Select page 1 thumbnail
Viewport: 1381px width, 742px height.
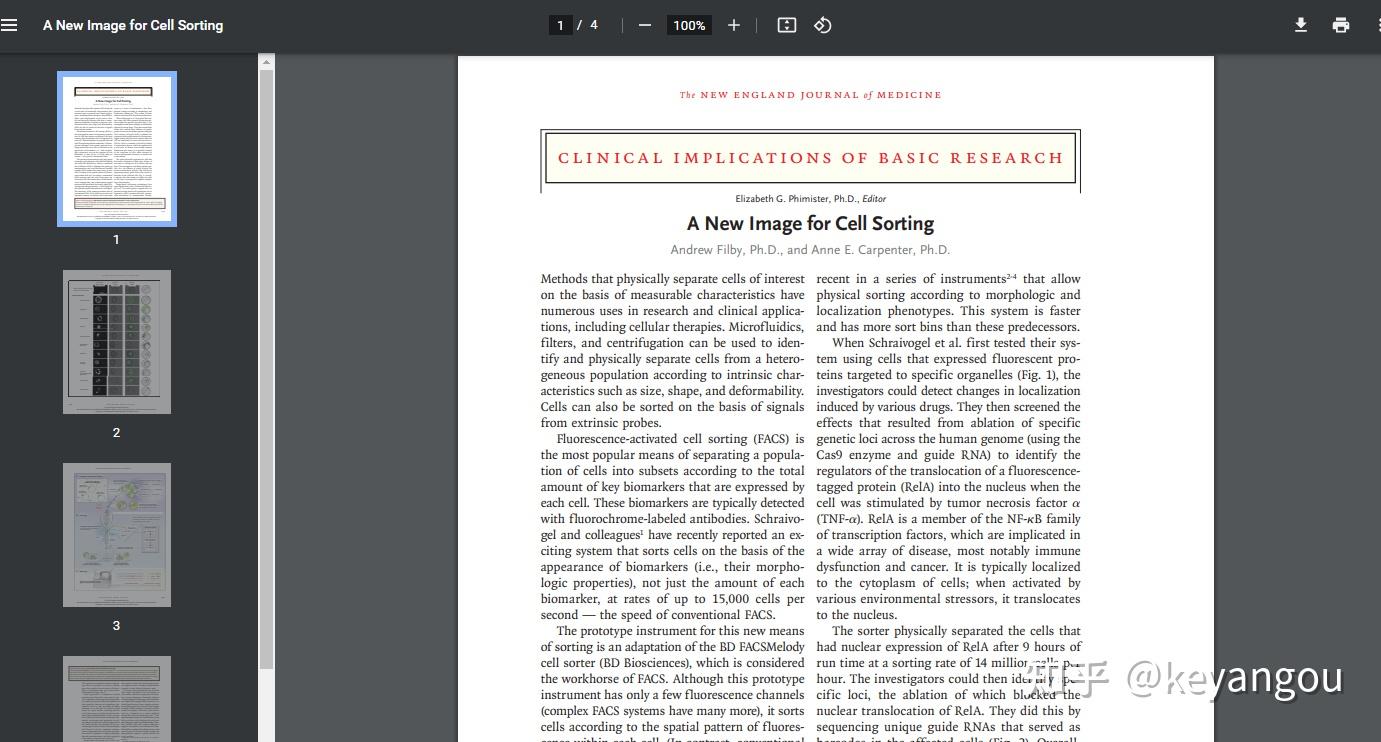click(x=116, y=148)
